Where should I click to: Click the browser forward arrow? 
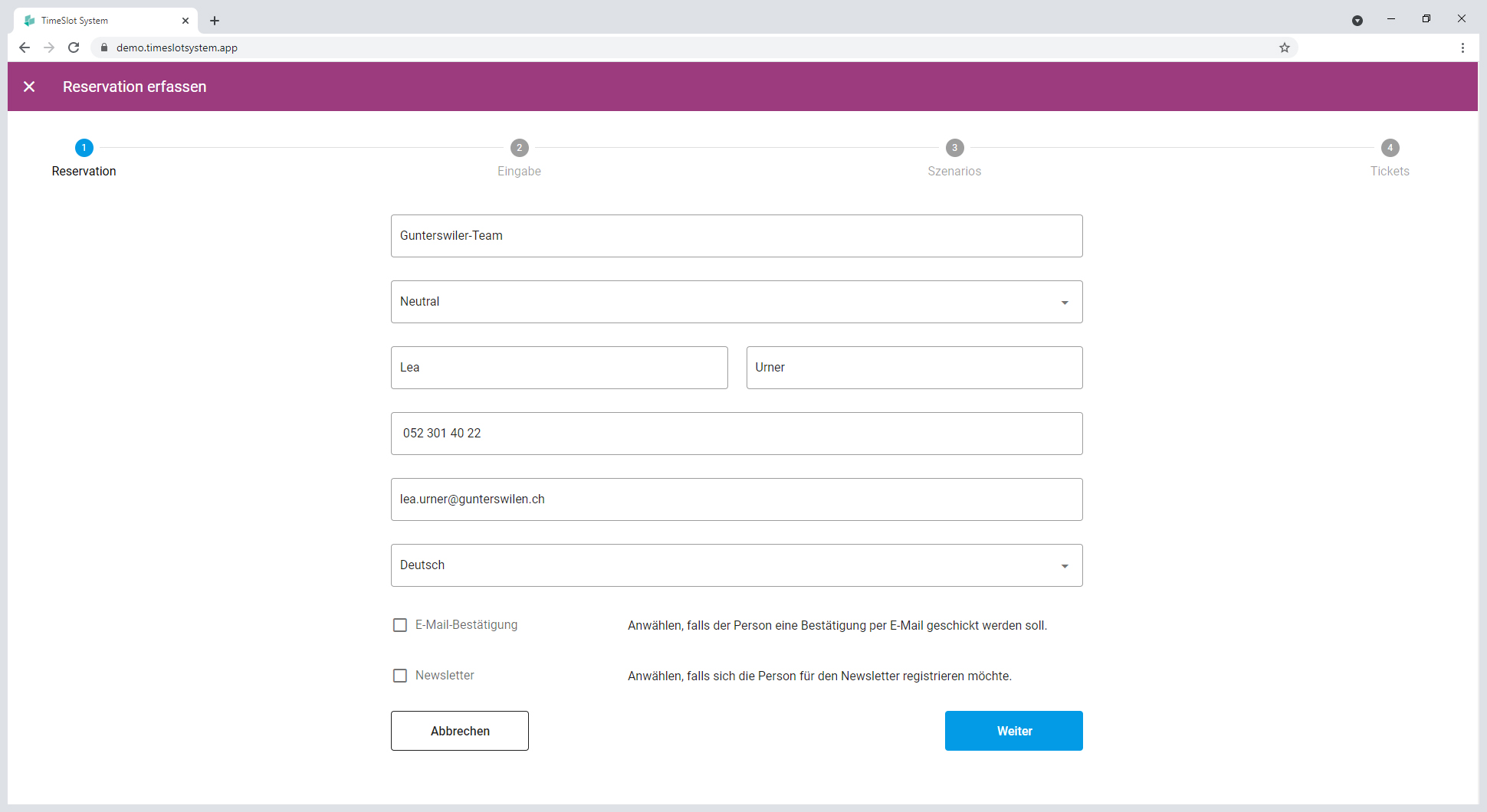coord(49,47)
